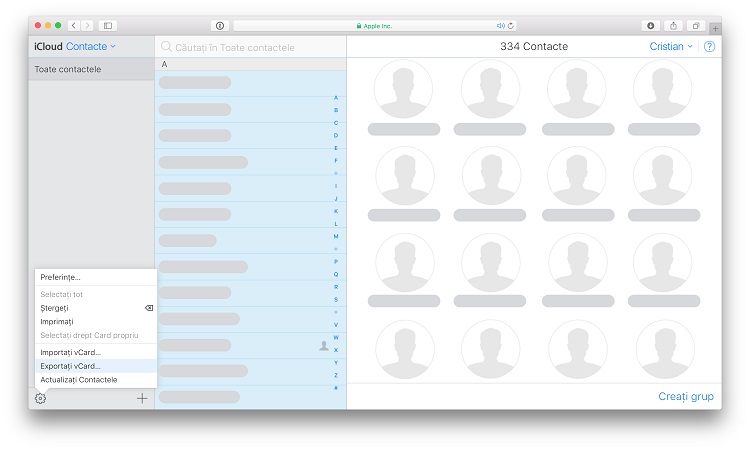This screenshot has height=450, width=750.
Task: Open Preferințe... from the settings menu
Action: point(61,277)
